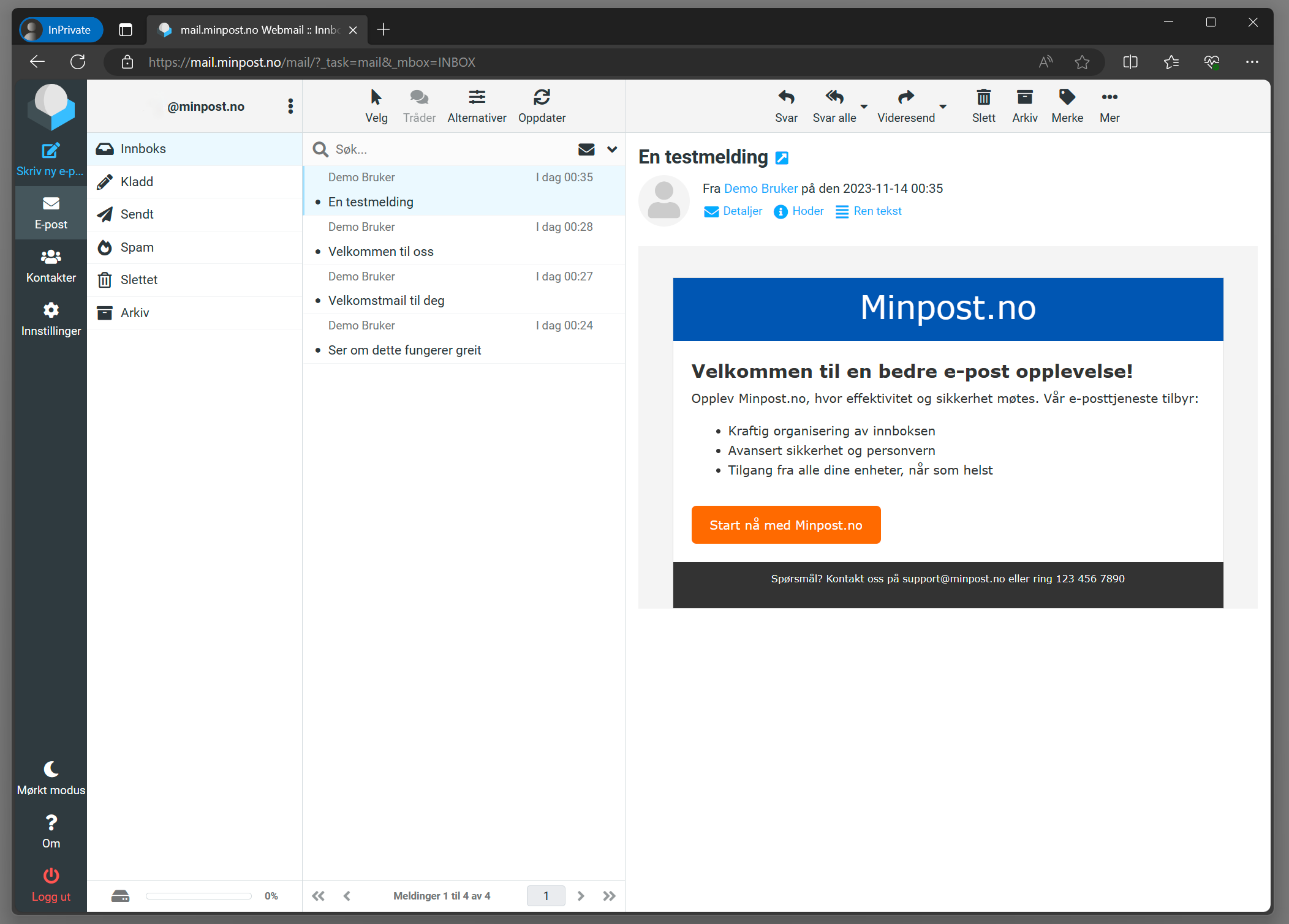Open the Spam folder
This screenshot has height=924, width=1289.
coord(137,247)
